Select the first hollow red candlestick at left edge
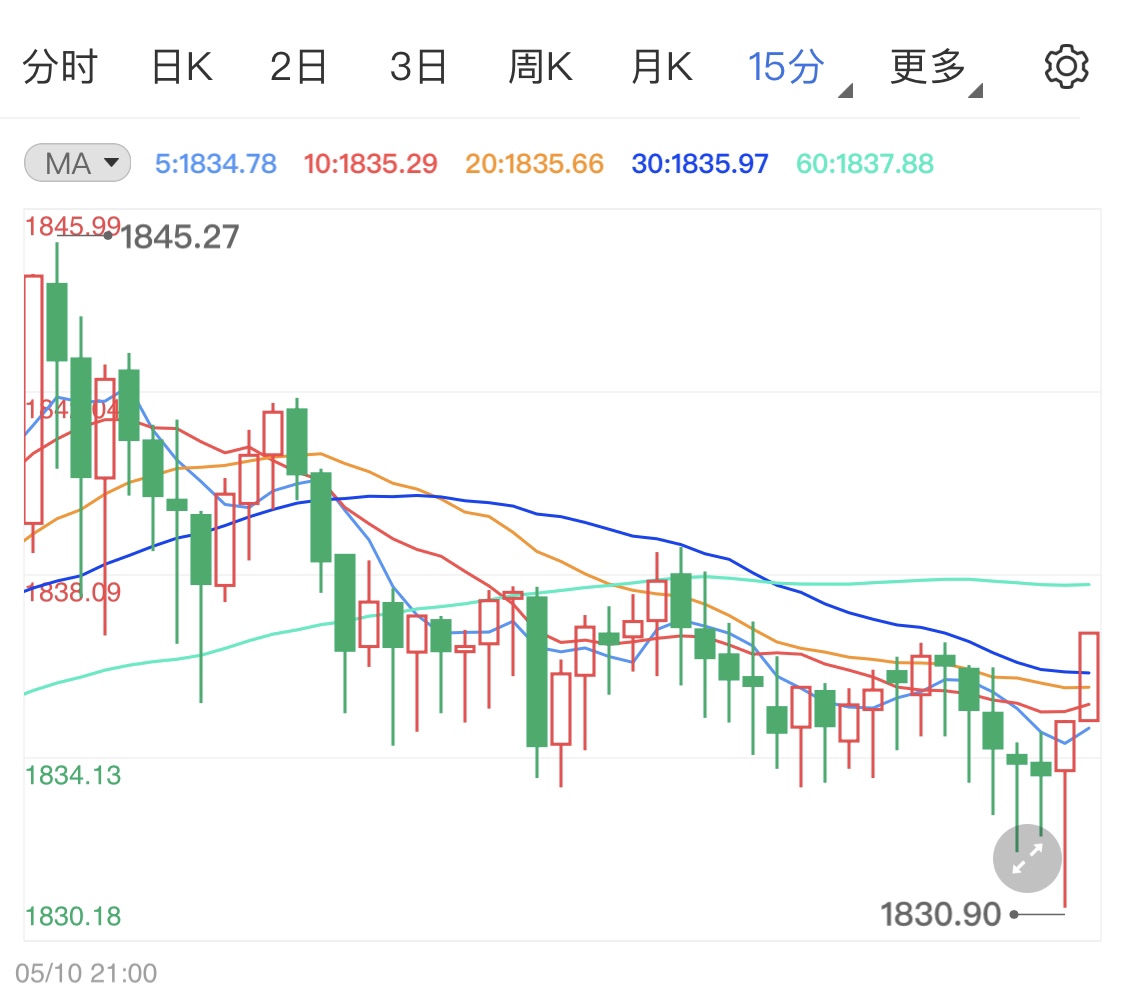The image size is (1125, 984). coord(33,399)
